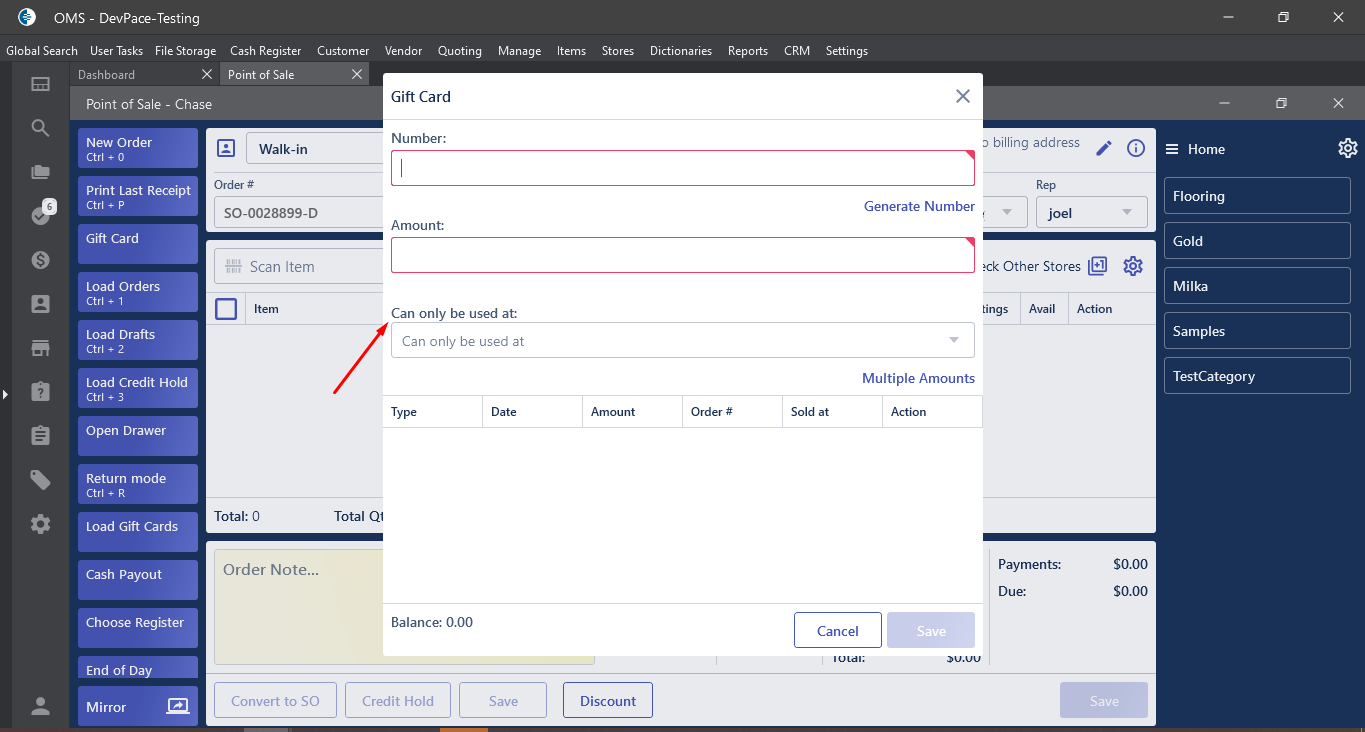The height and width of the screenshot is (732, 1365).
Task: Open the Global Search menu
Action: point(42,51)
